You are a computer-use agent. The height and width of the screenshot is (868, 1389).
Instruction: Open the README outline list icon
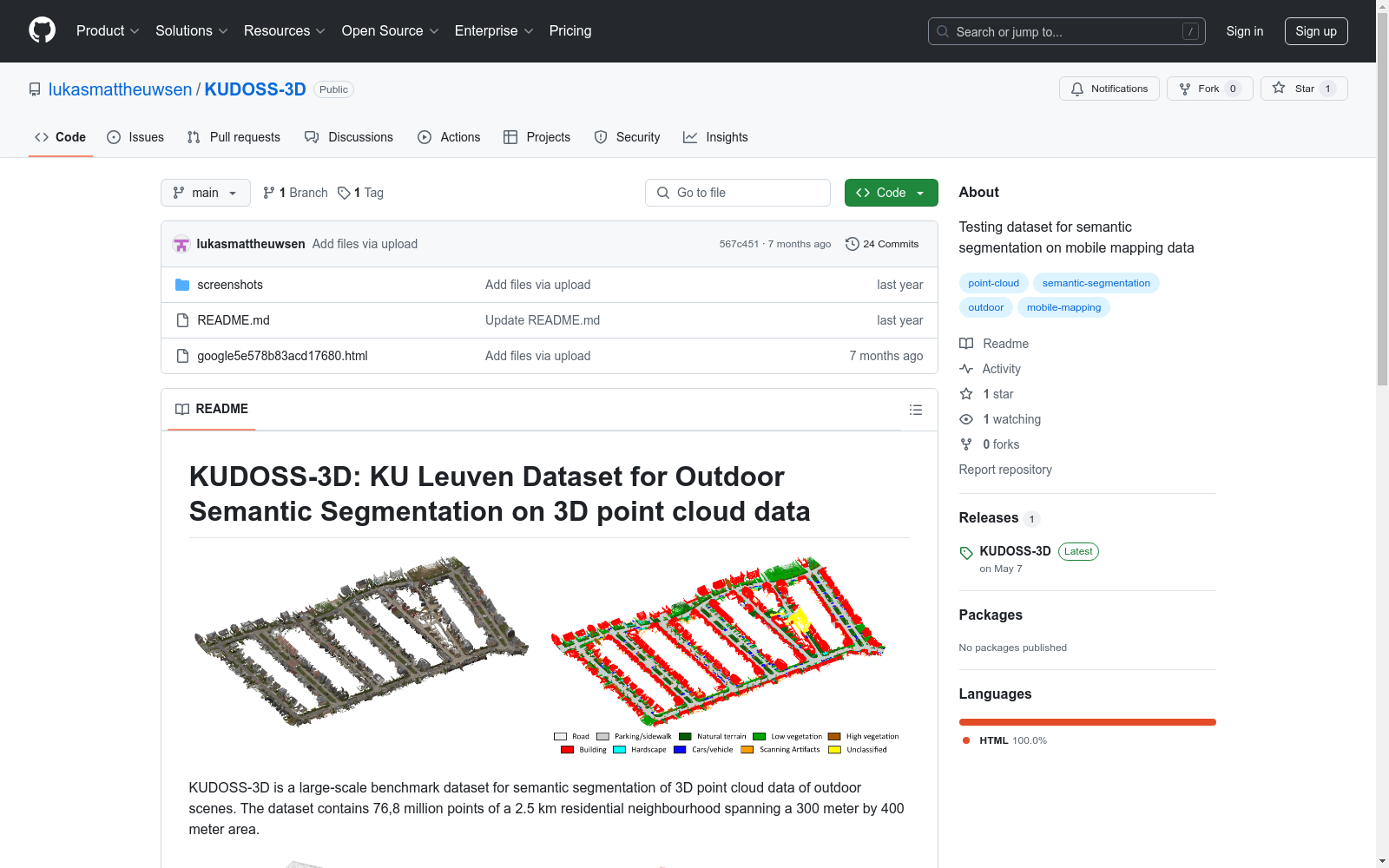click(916, 410)
